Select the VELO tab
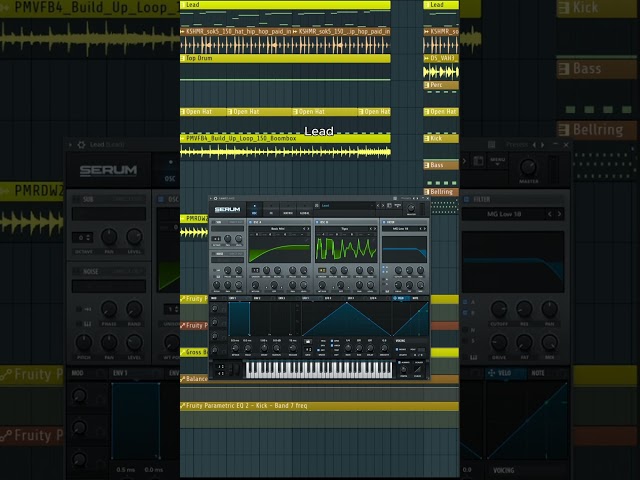Viewport: 640px width, 480px height. [x=401, y=298]
